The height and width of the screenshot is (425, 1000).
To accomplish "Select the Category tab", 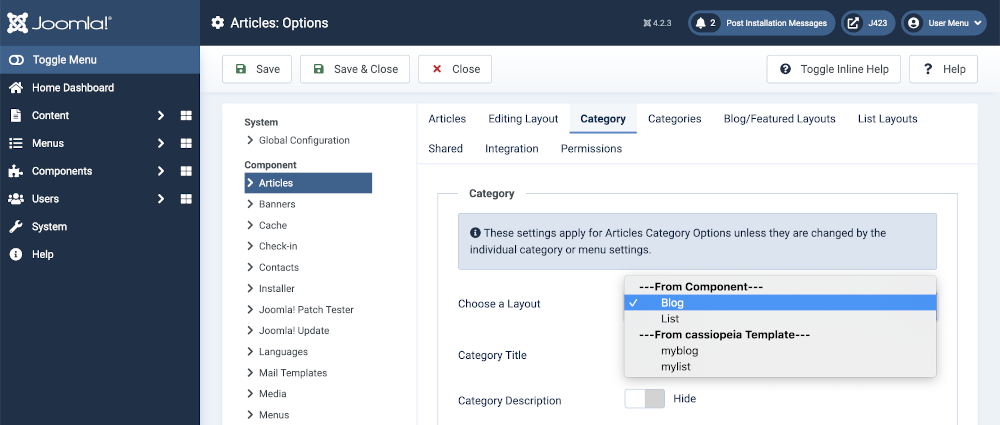I will [x=603, y=119].
